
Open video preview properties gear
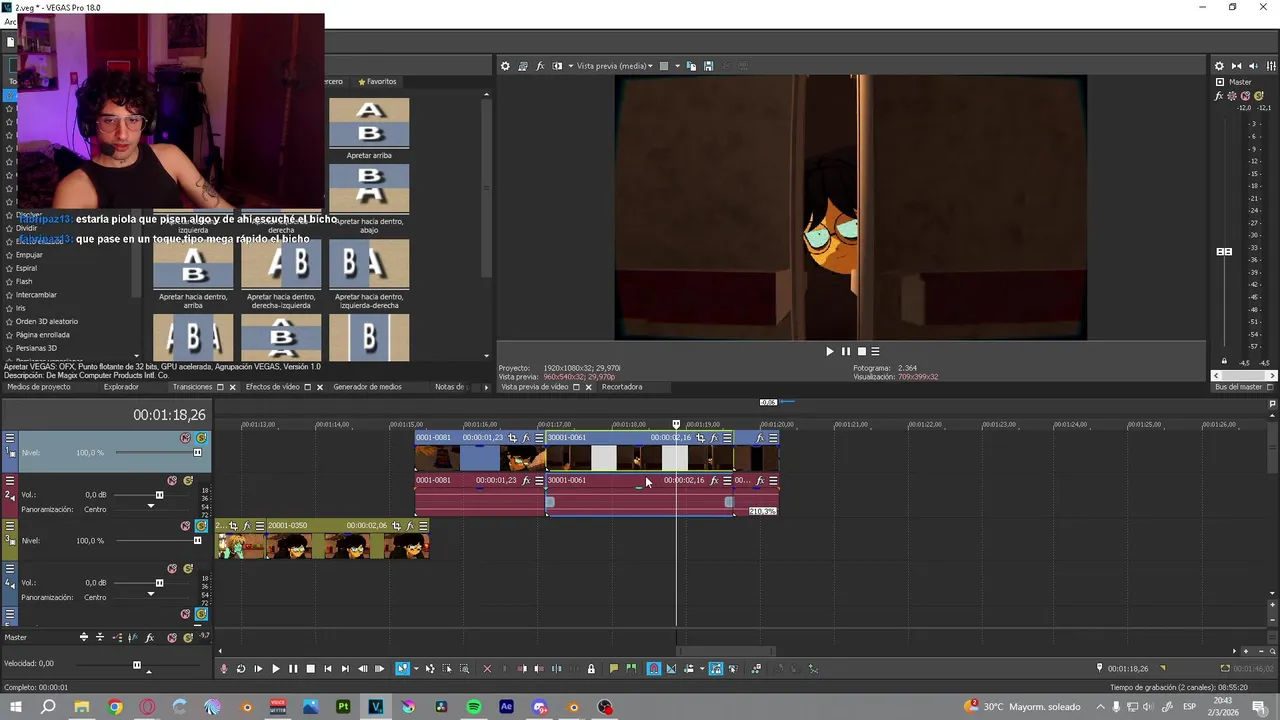(x=505, y=66)
